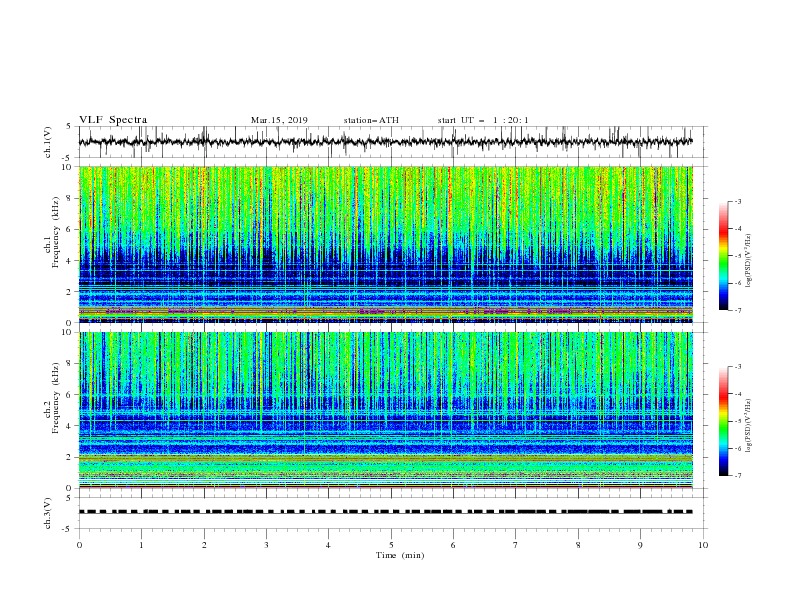Click "-5" on ch.1 colorbar scale

[737, 256]
